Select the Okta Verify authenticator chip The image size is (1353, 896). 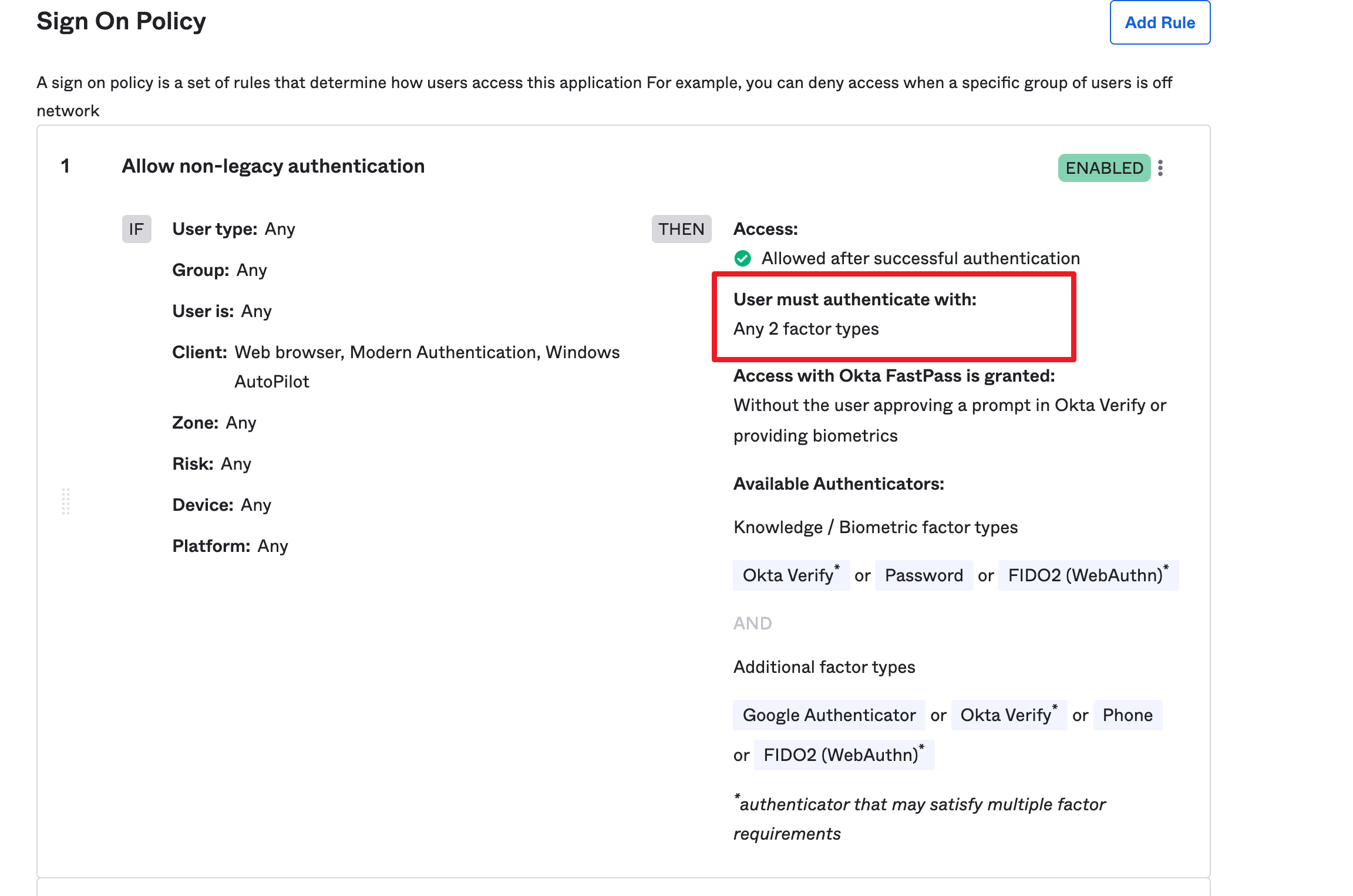tap(790, 575)
